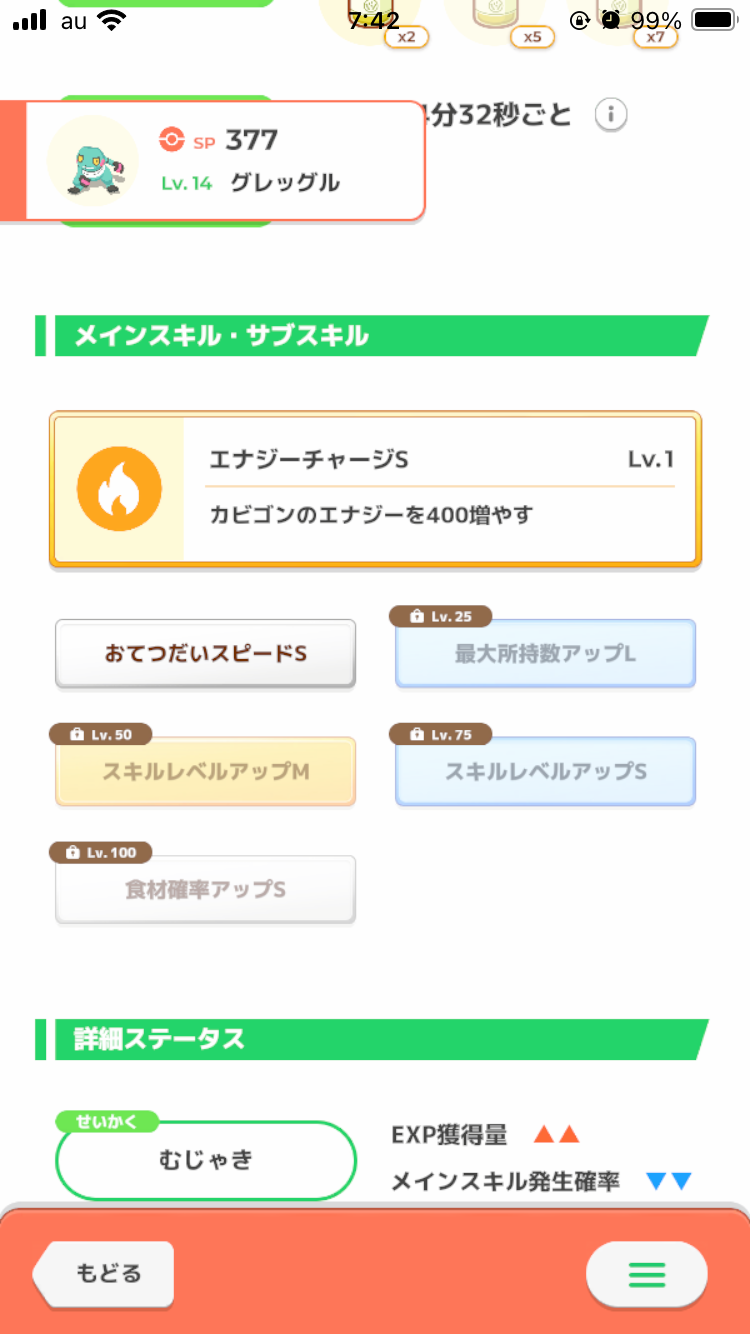750x1334 pixels.
Task: Tap the Lv. 75 lock badge
Action: pyautogui.click(x=440, y=734)
